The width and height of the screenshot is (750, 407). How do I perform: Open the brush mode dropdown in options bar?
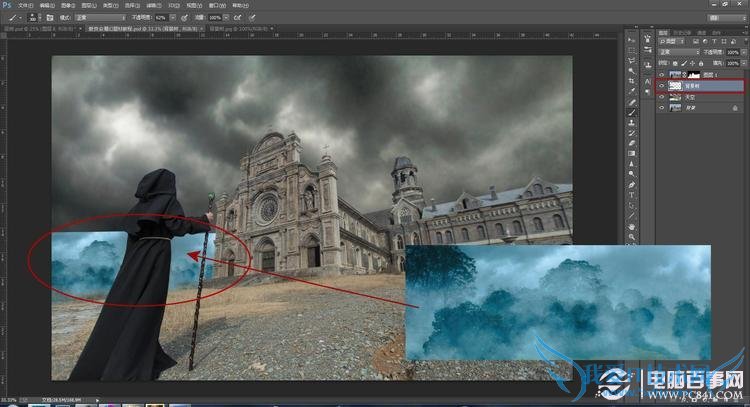point(100,17)
